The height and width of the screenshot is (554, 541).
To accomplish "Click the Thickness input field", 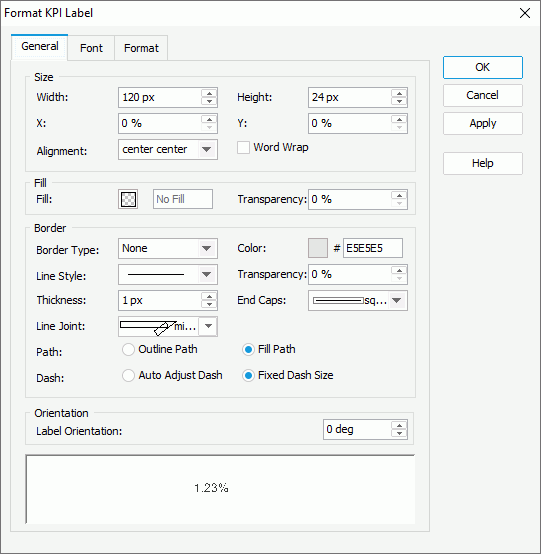I will [160, 301].
